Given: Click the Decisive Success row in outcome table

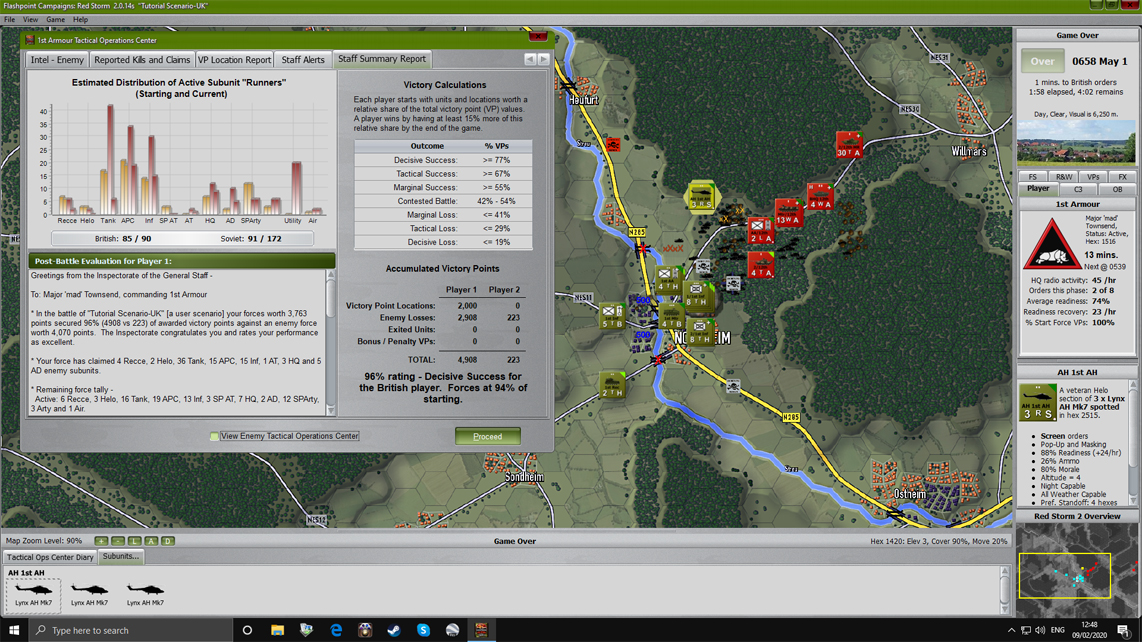Looking at the screenshot, I should coord(443,160).
